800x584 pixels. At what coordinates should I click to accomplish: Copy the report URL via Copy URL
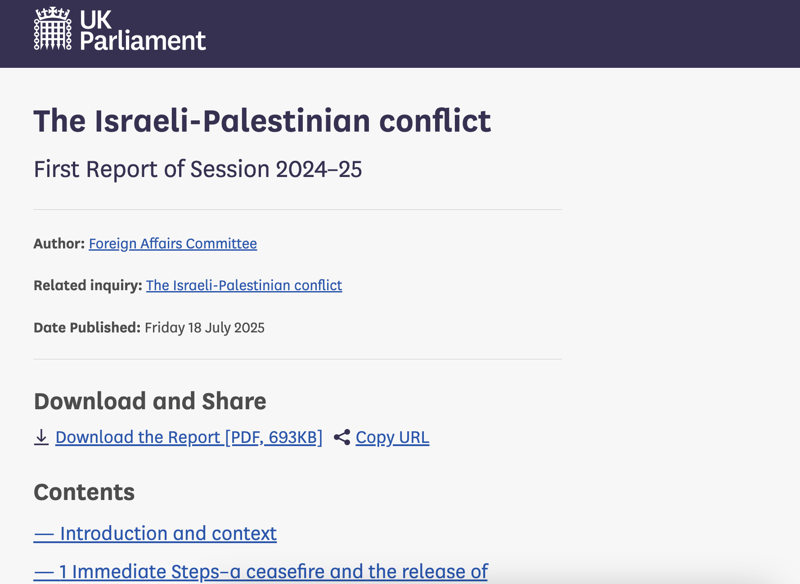tap(392, 437)
